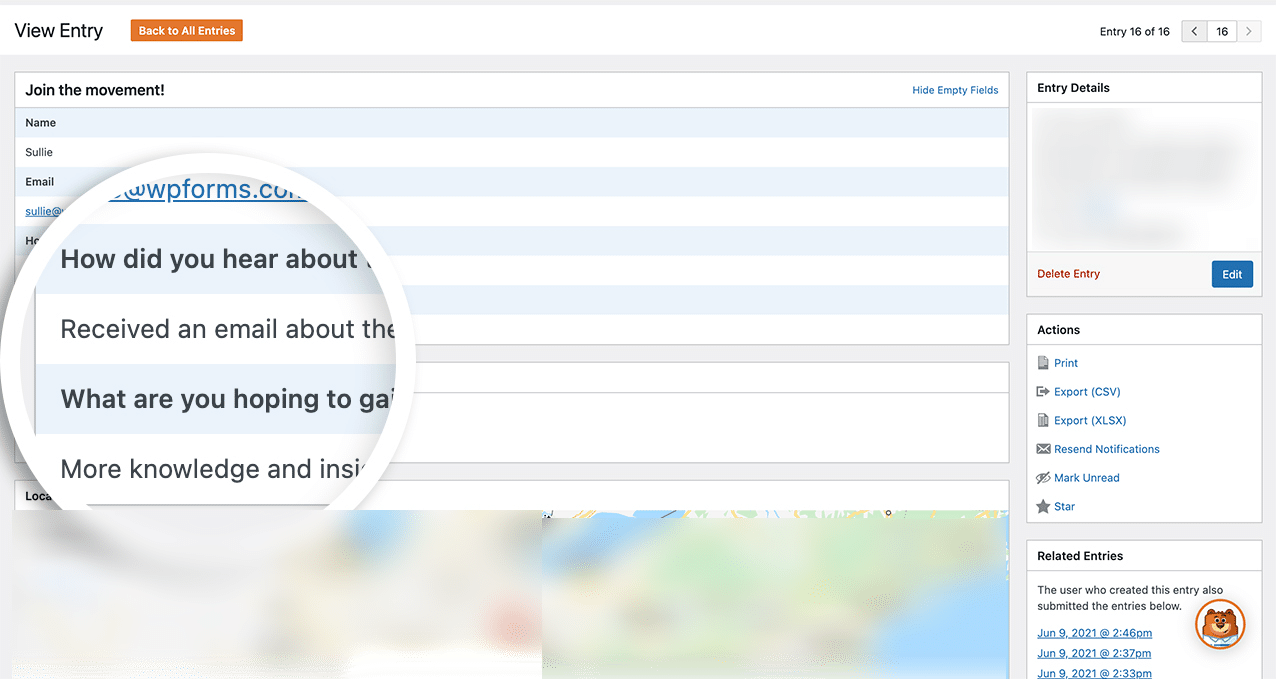Screen dimensions: 1276x679
Task: Click the Star icon in Actions
Action: point(1043,507)
